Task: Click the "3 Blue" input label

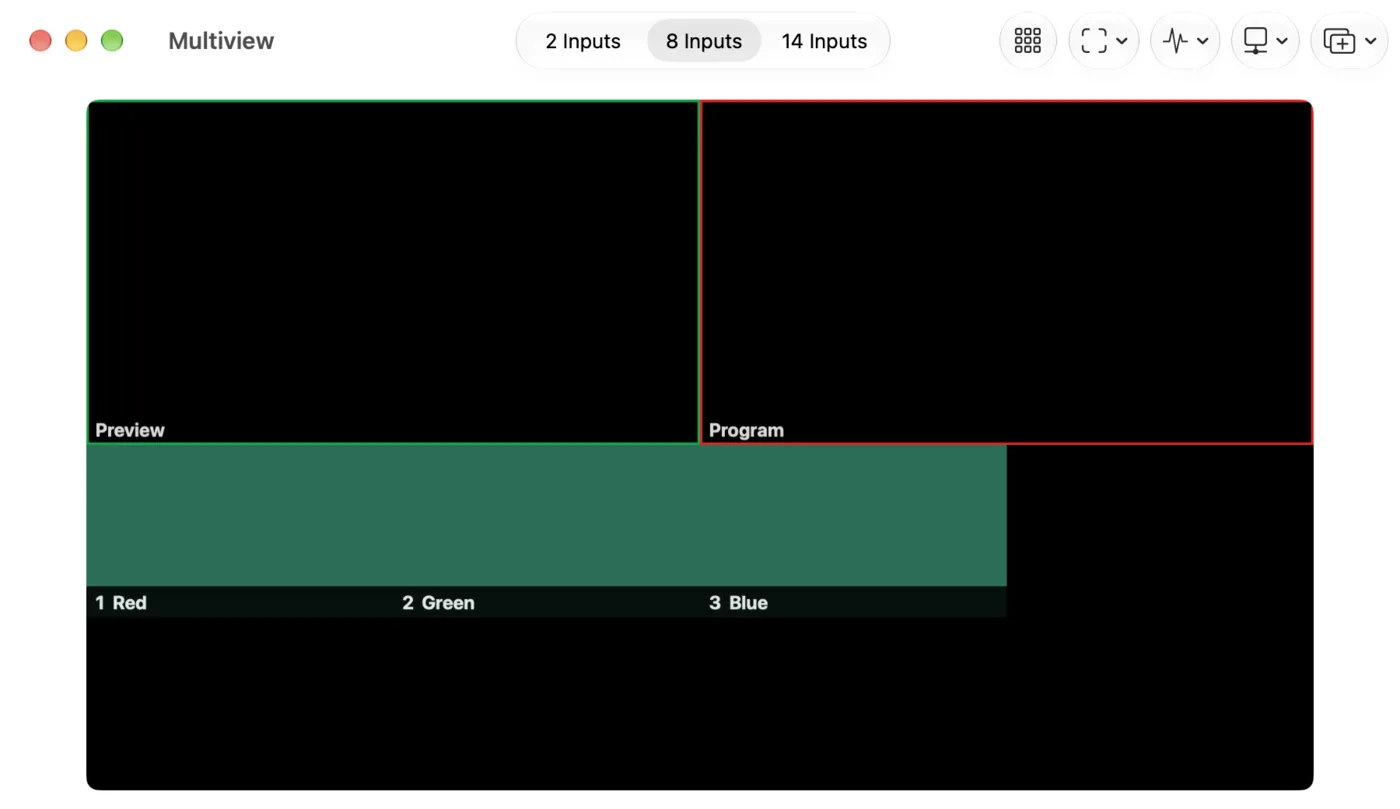Action: (738, 603)
